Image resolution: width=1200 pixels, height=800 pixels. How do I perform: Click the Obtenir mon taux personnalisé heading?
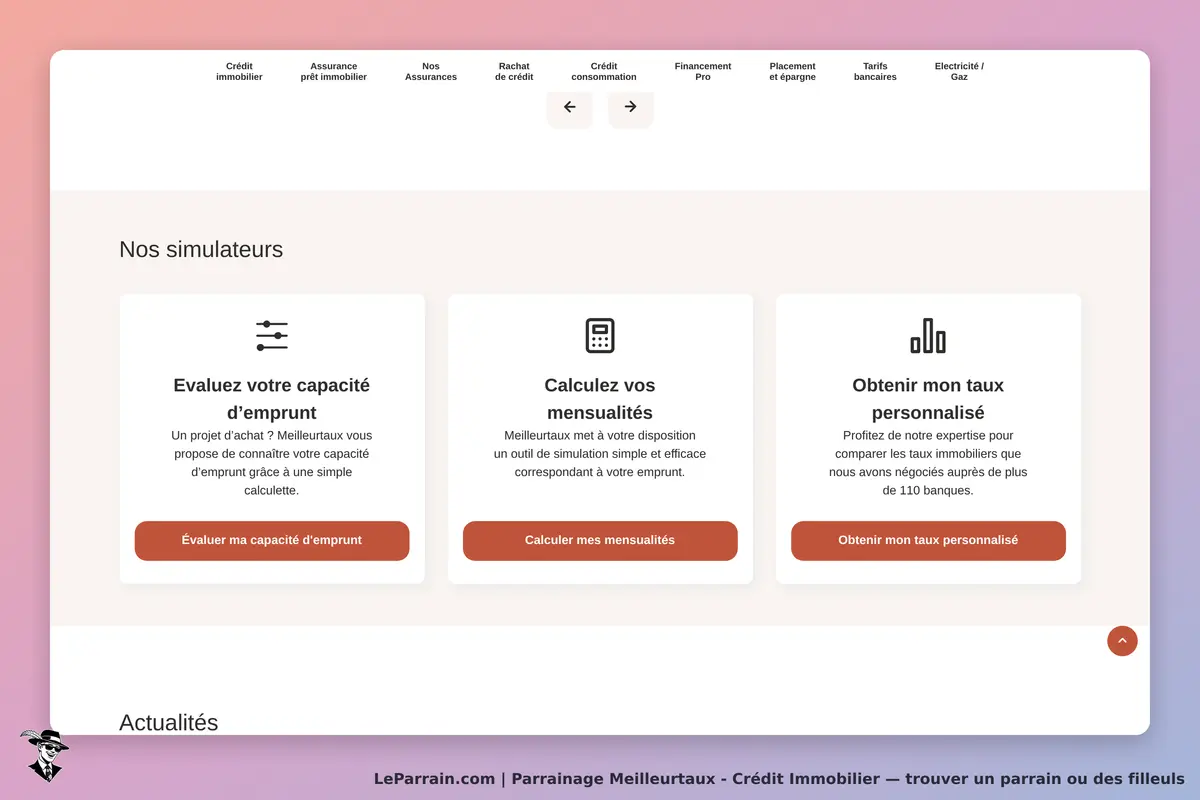pyautogui.click(x=928, y=399)
